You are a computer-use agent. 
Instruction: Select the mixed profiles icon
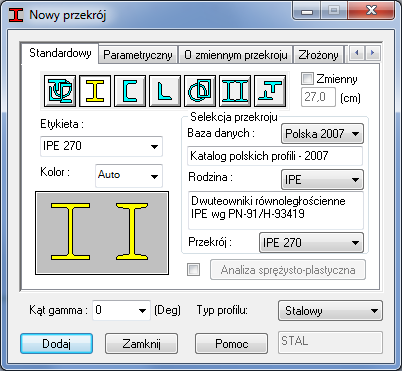pos(60,91)
